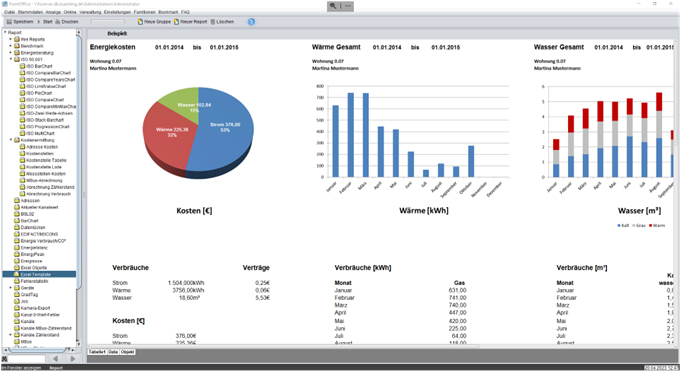Switch to the Tabelle1 sheet tab
The height and width of the screenshot is (373, 682).
click(x=97, y=352)
